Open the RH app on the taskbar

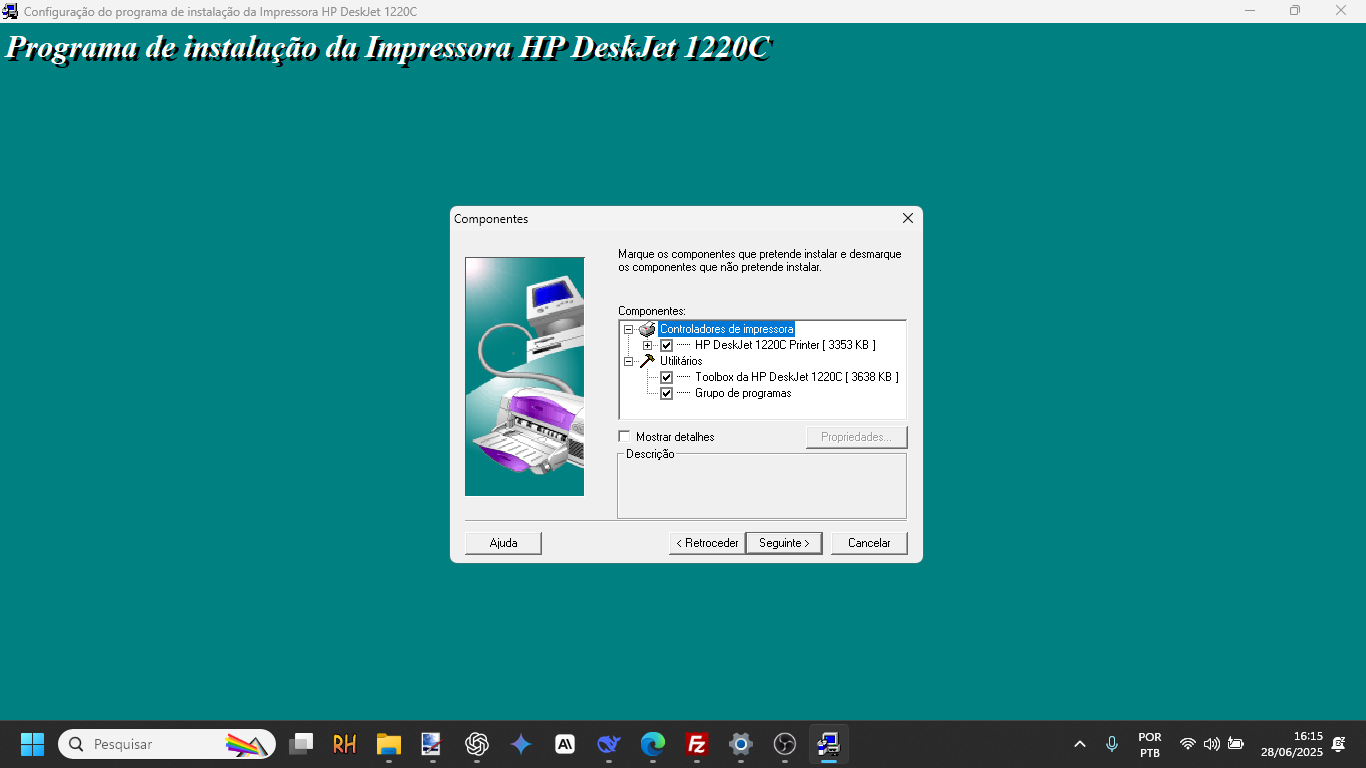pyautogui.click(x=345, y=744)
